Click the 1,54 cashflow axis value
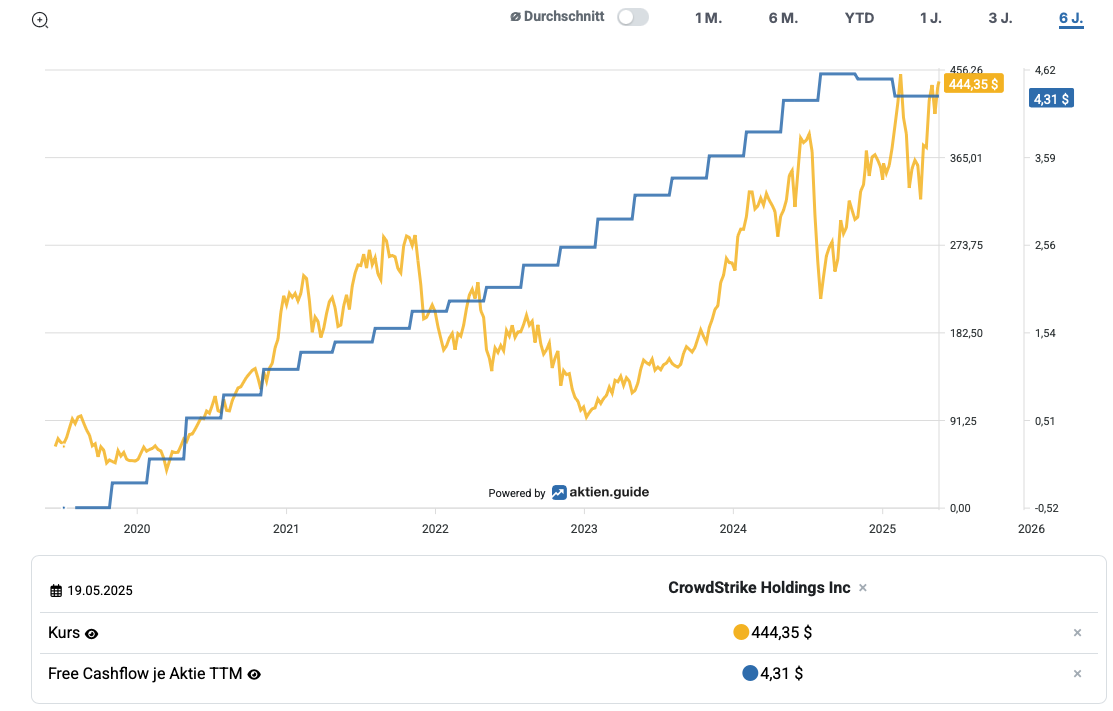This screenshot has width=1113, height=711. pos(1045,334)
